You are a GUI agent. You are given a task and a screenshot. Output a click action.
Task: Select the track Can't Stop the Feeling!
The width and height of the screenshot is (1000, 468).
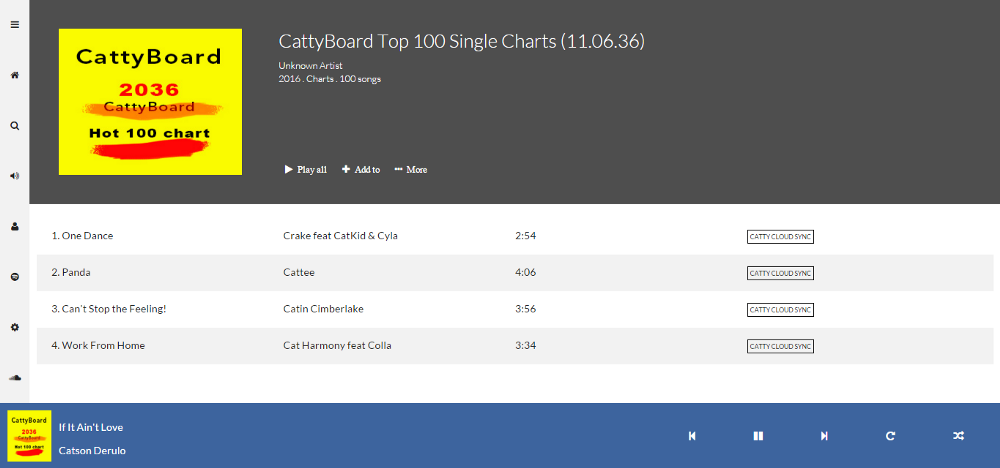(x=114, y=309)
